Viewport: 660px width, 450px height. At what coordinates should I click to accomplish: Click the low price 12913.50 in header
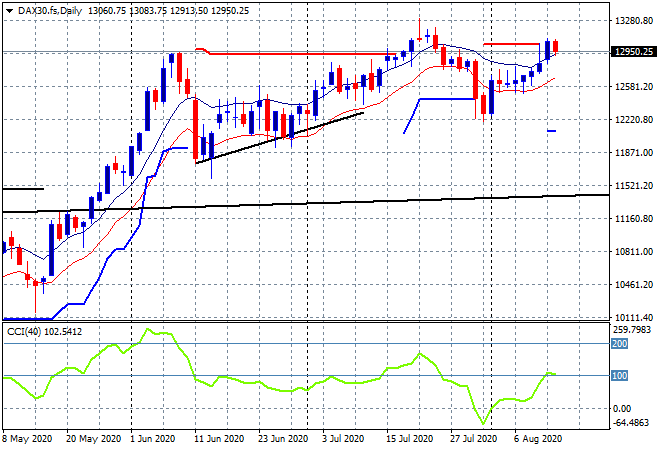[189, 11]
